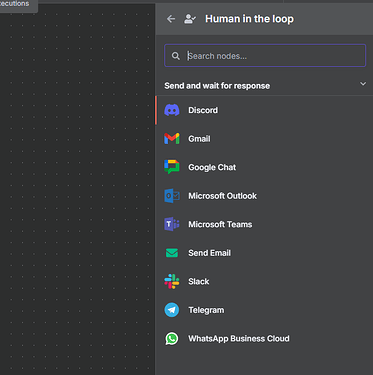This screenshot has height=375, width=373.
Task: Collapse the Send and wait for response chevron
Action: [363, 84]
